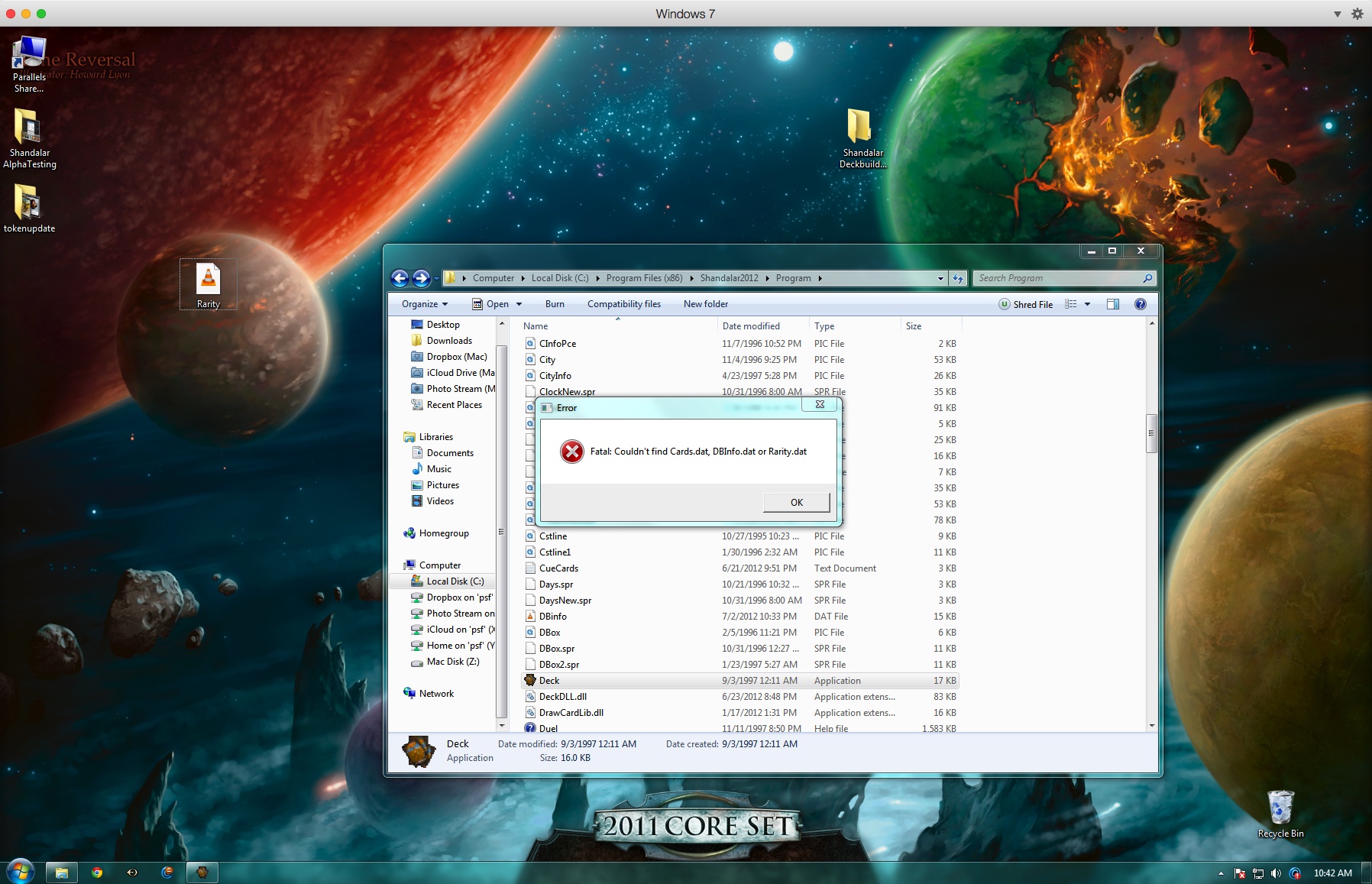Click the Chrome icon in the taskbar

click(97, 872)
